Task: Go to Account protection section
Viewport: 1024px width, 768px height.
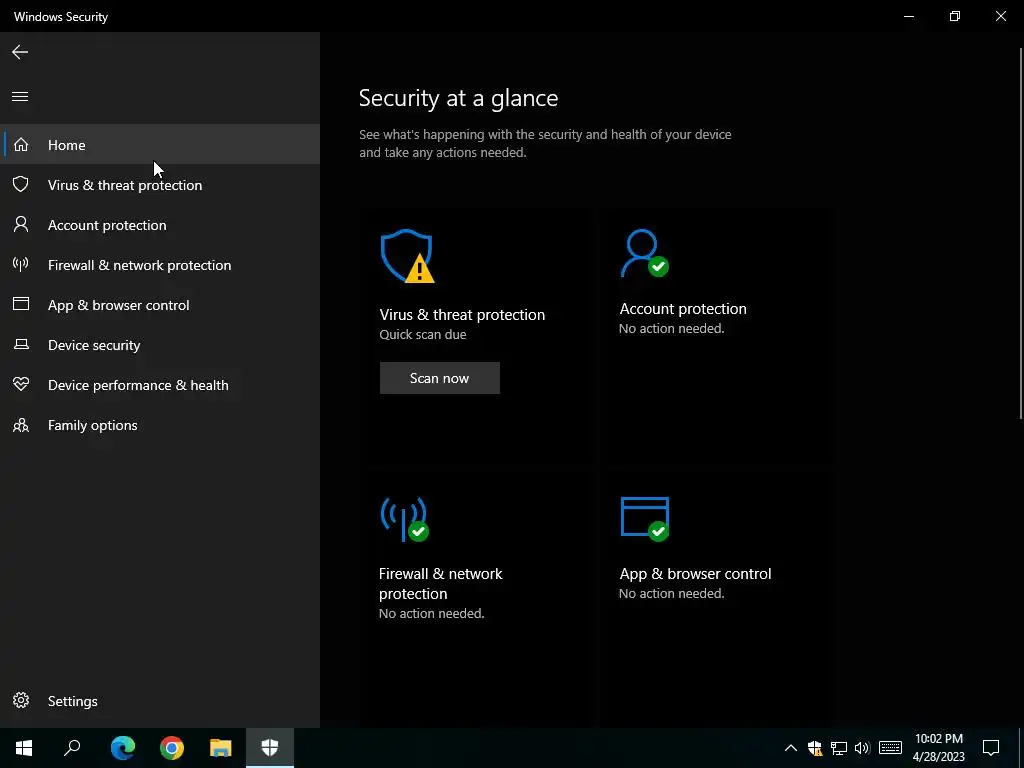Action: (x=160, y=225)
